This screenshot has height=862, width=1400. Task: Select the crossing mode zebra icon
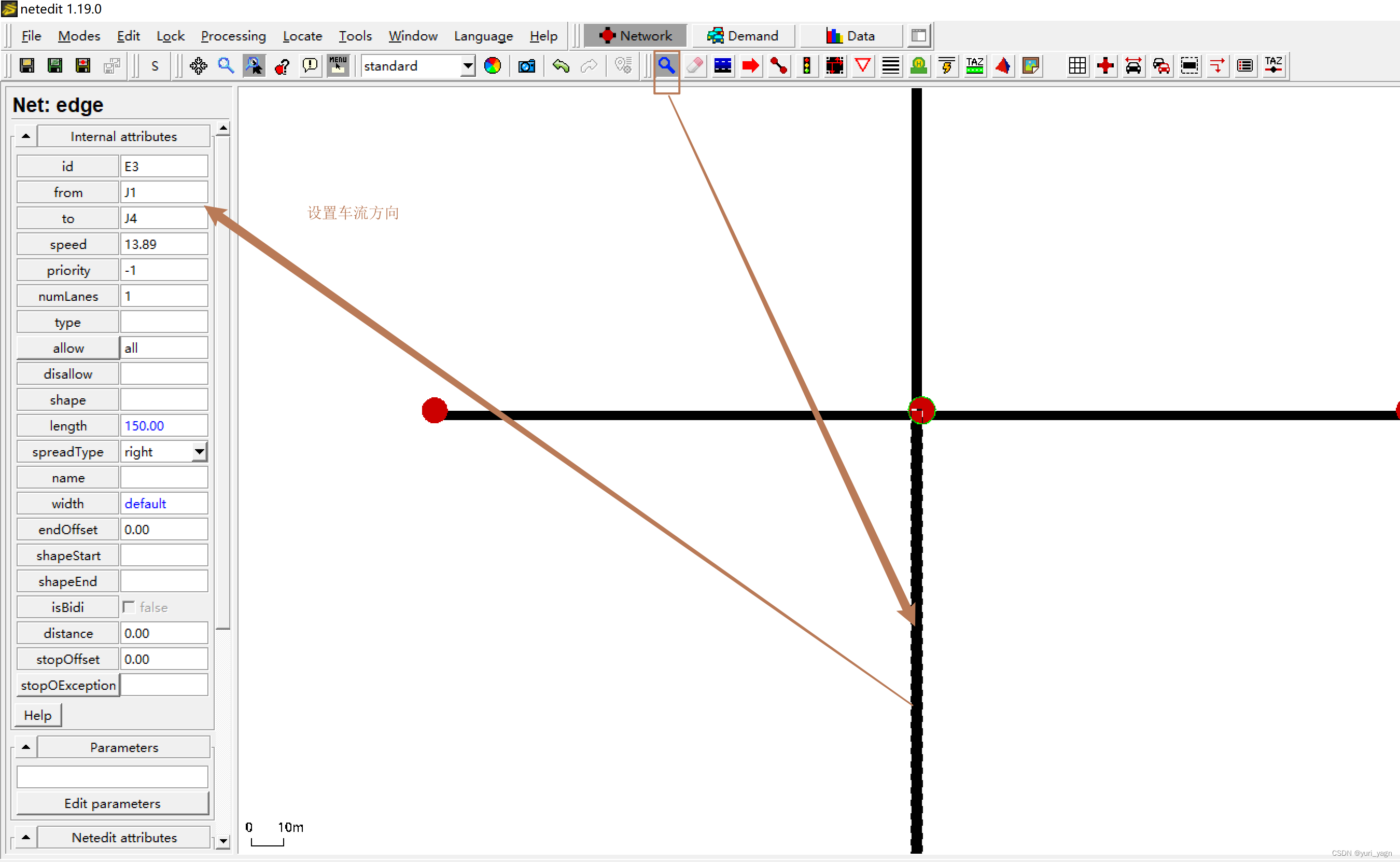click(891, 66)
